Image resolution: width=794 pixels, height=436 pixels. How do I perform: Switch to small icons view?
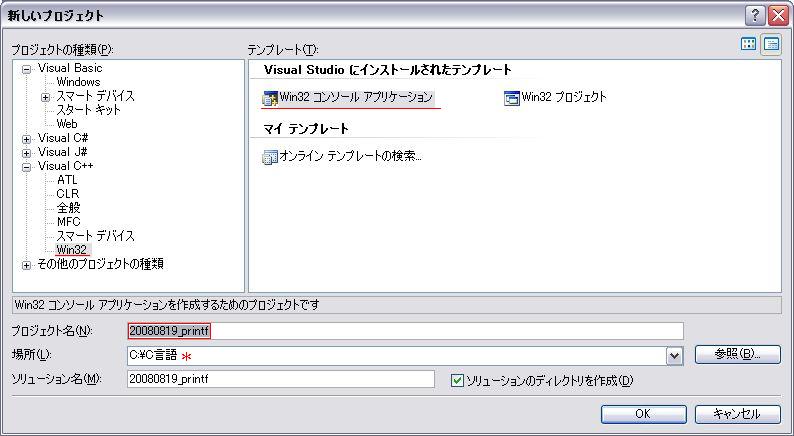point(771,44)
